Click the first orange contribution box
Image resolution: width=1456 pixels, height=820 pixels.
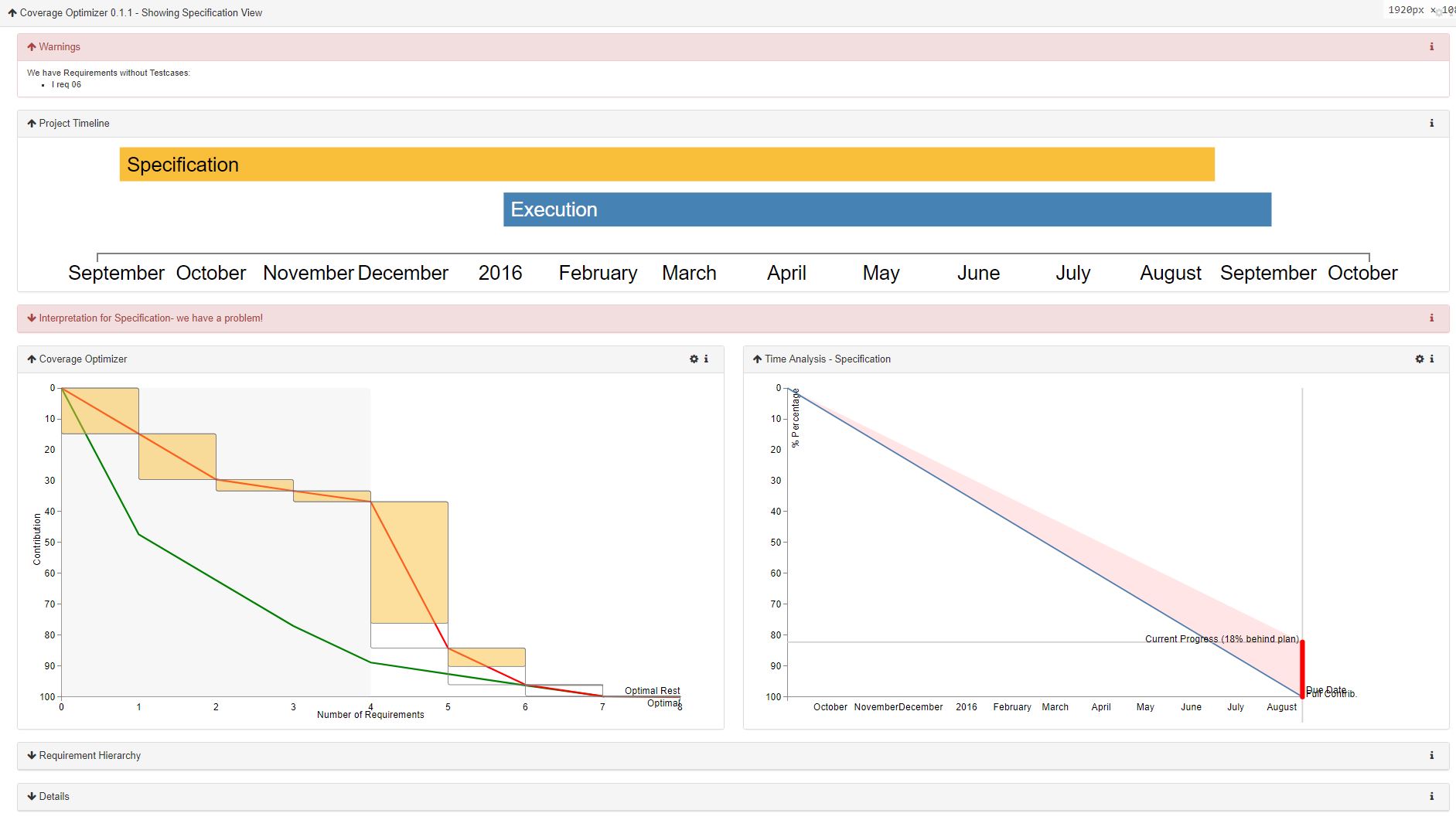pyautogui.click(x=100, y=410)
